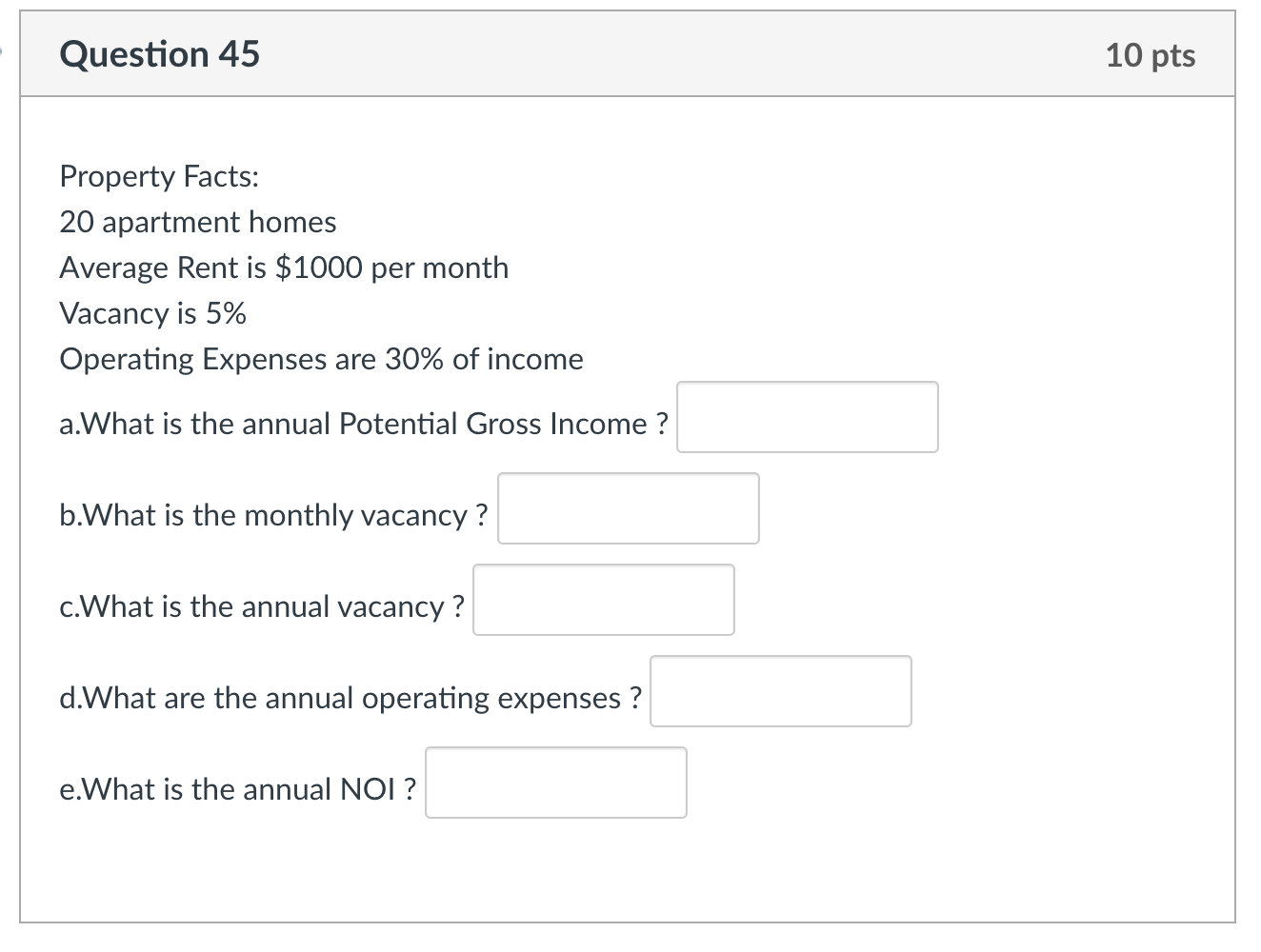Click question a text label
The image size is (1261, 952).
point(364,424)
